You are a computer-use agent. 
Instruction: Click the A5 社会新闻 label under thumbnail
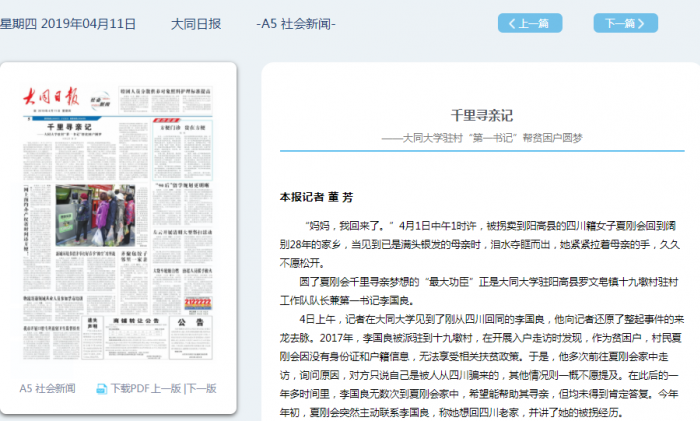click(47, 388)
